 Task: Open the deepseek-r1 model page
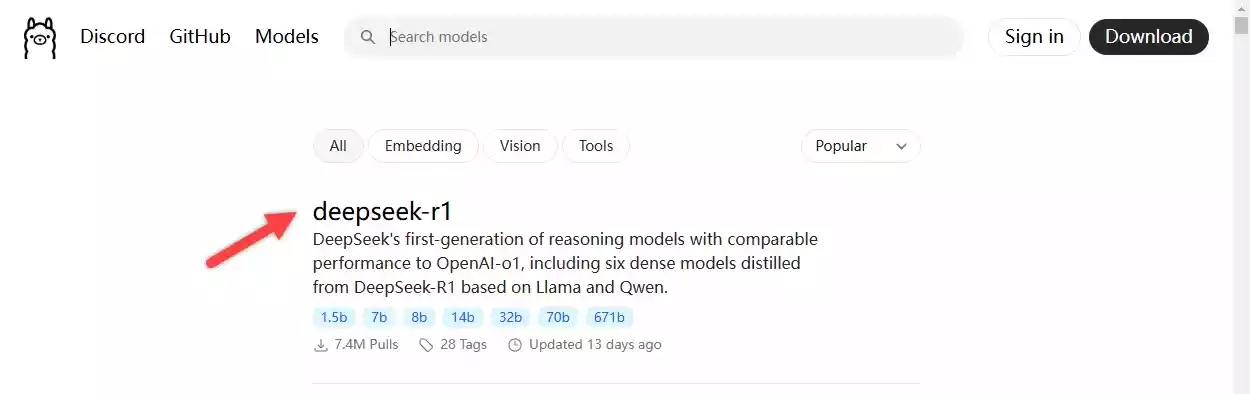383,211
